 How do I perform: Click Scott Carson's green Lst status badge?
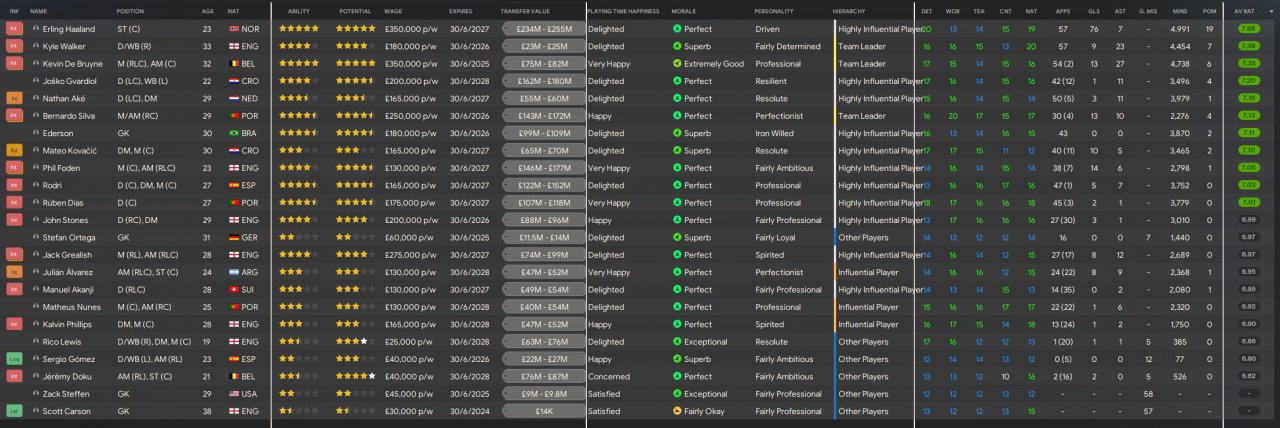(14, 411)
